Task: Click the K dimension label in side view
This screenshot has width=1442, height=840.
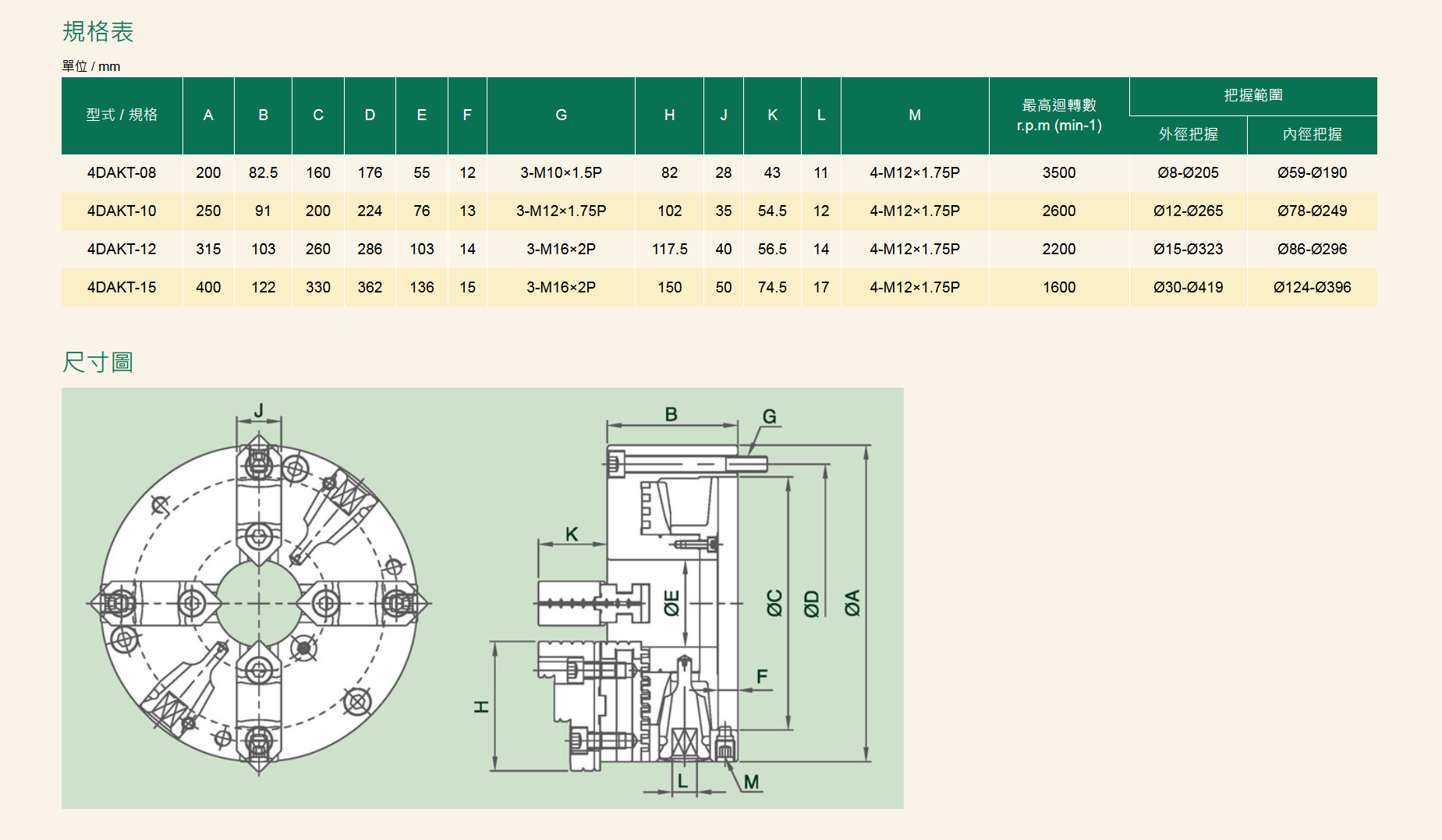Action: tap(572, 534)
